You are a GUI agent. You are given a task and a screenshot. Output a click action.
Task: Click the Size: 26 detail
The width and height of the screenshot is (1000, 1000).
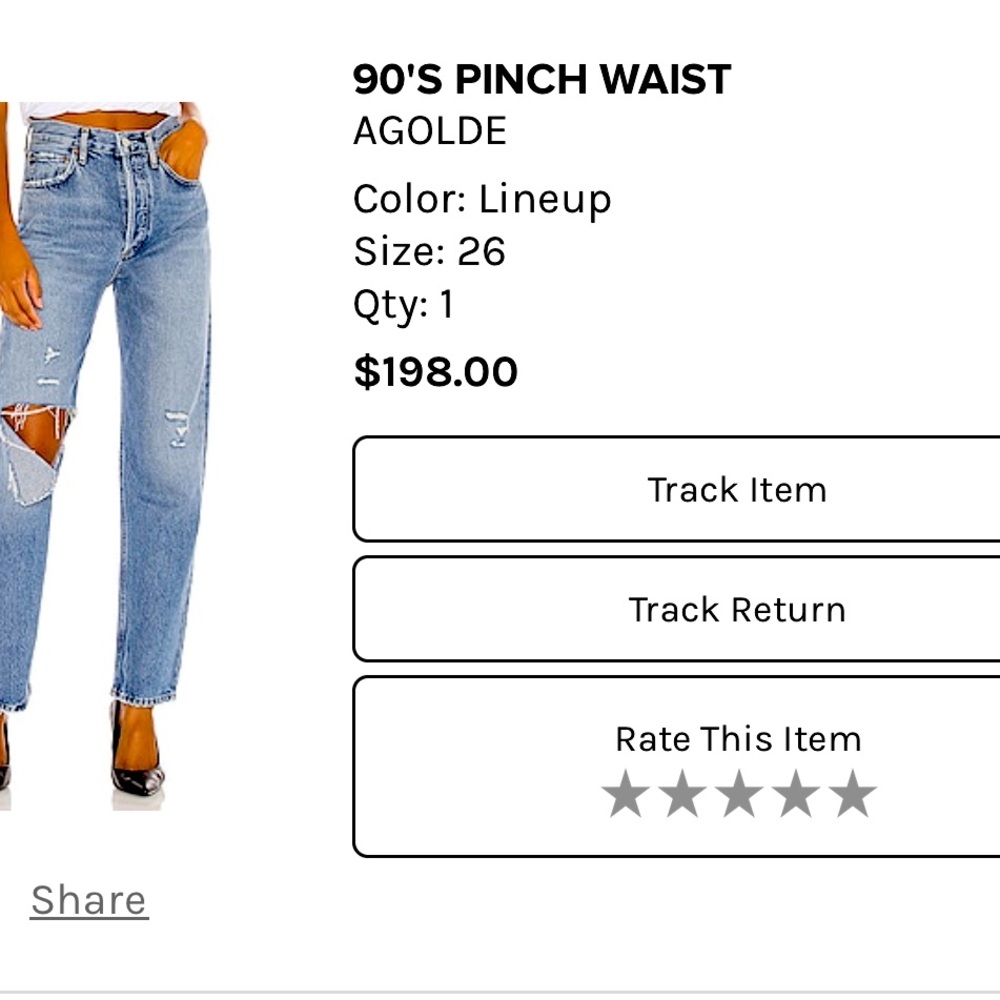(x=429, y=251)
